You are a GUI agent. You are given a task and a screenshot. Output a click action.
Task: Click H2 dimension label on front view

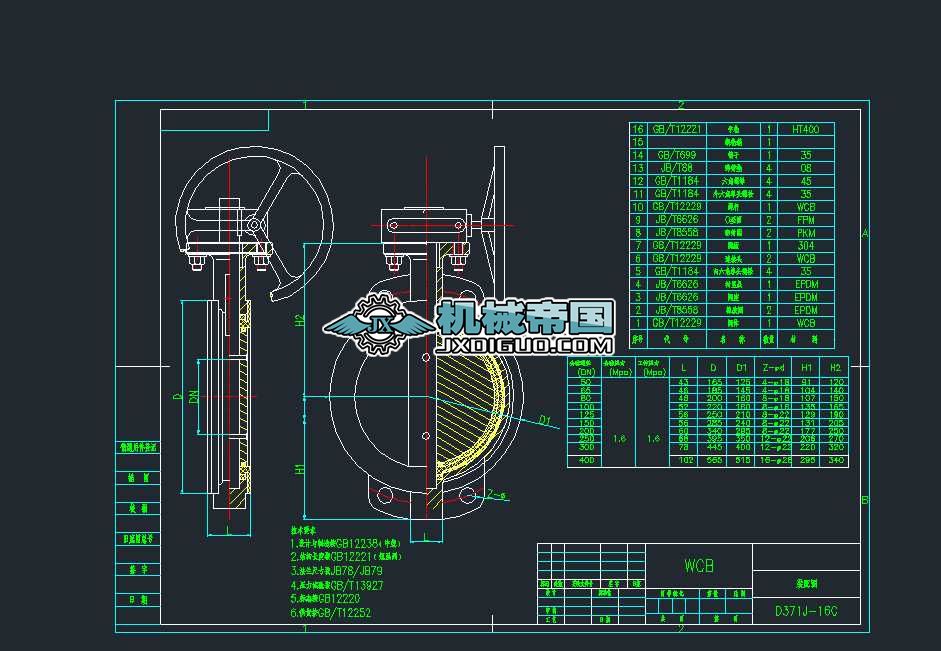(299, 320)
